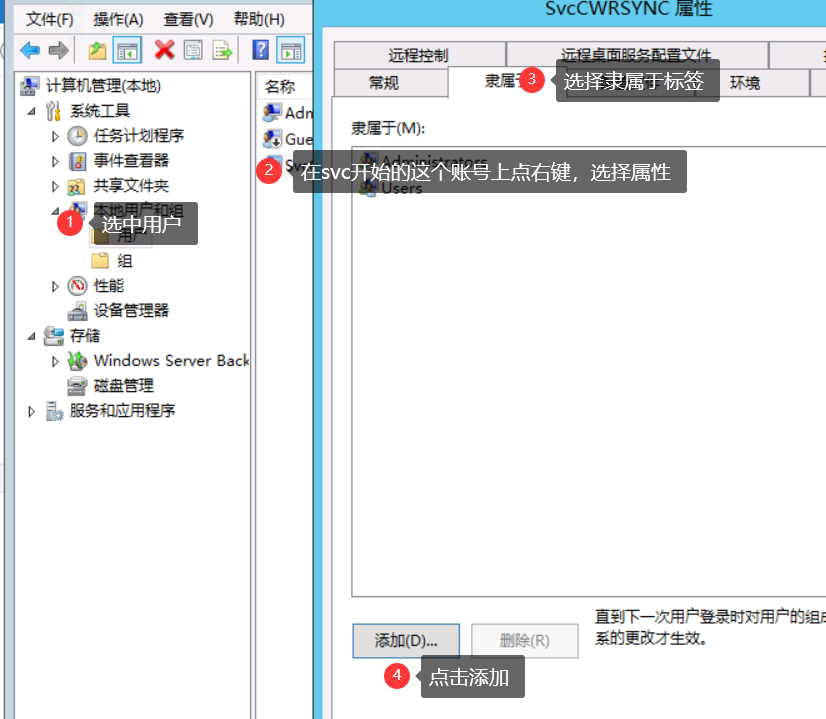Viewport: 826px width, 719px height.
Task: Select 共享文件夹 label in the tree
Action: pyautogui.click(x=131, y=185)
